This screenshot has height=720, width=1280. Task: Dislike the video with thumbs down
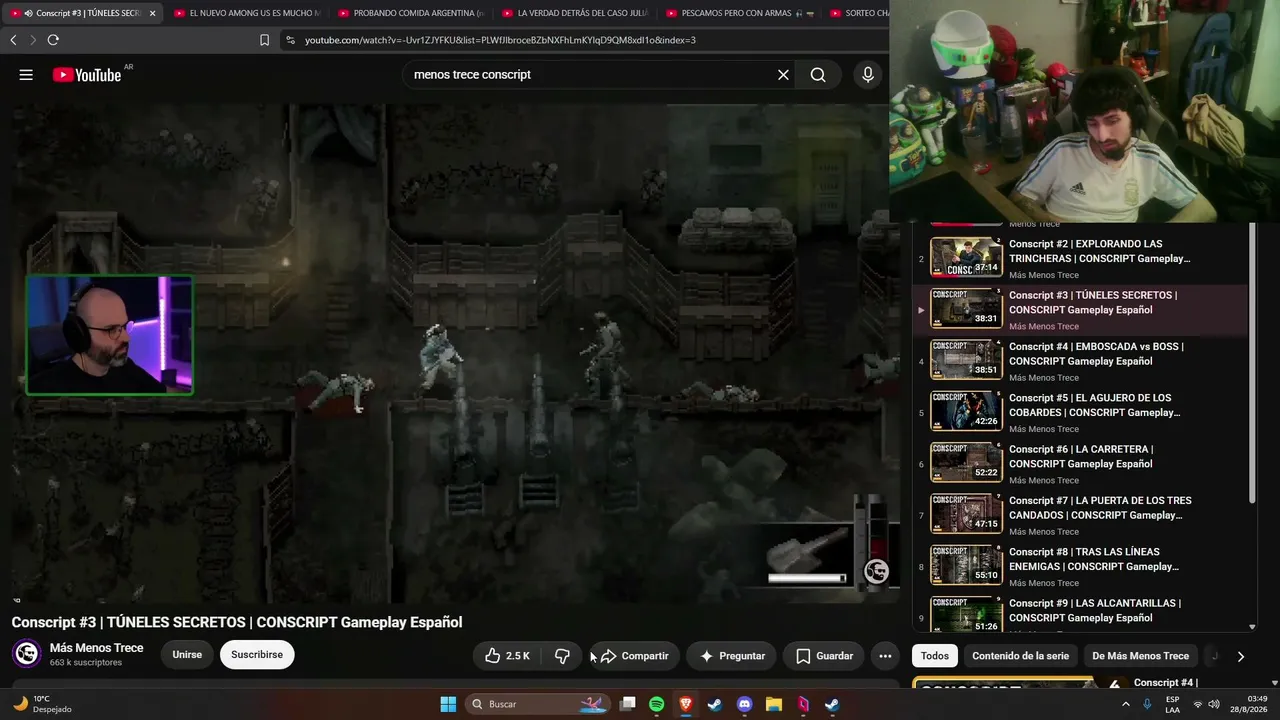tap(562, 656)
